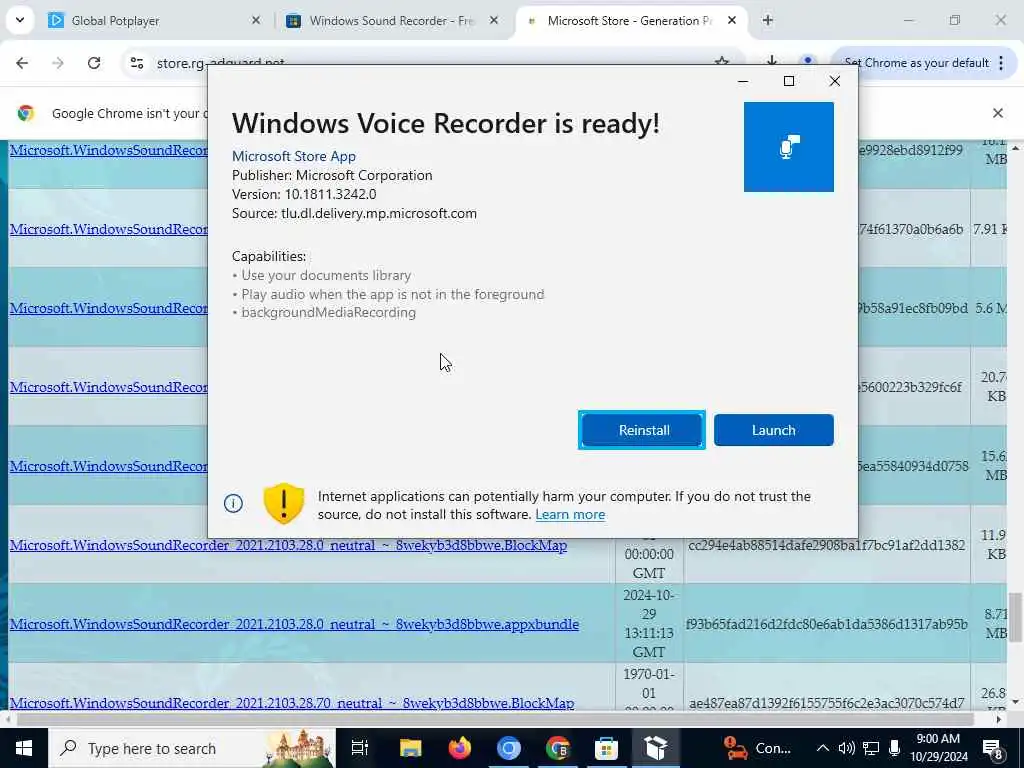Minimize the App Installer dialog

coord(743,81)
